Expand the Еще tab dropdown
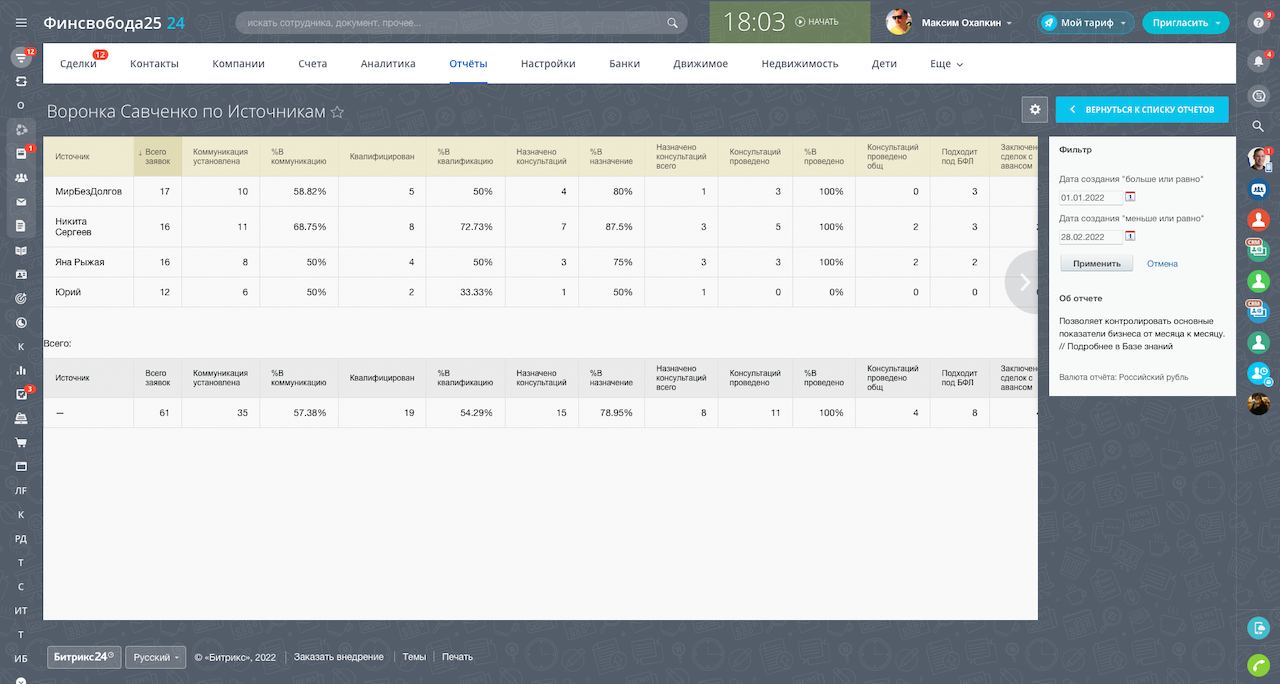 946,64
